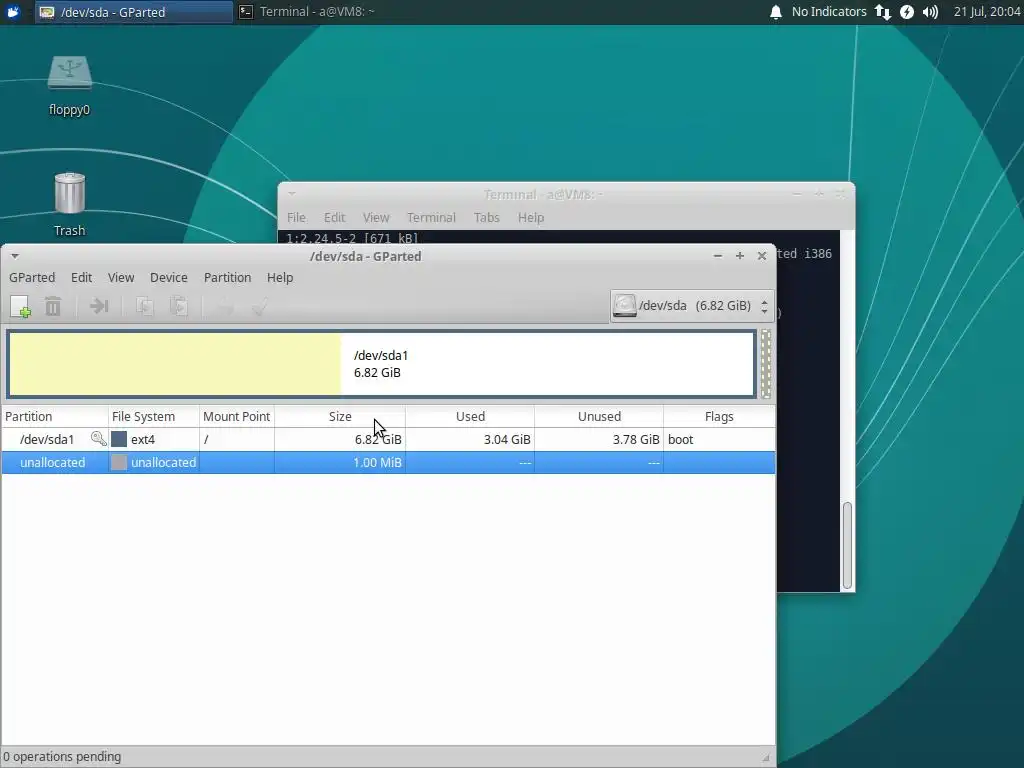Viewport: 1024px width, 768px height.
Task: Open the Xfce applications menu icon
Action: pyautogui.click(x=13, y=12)
